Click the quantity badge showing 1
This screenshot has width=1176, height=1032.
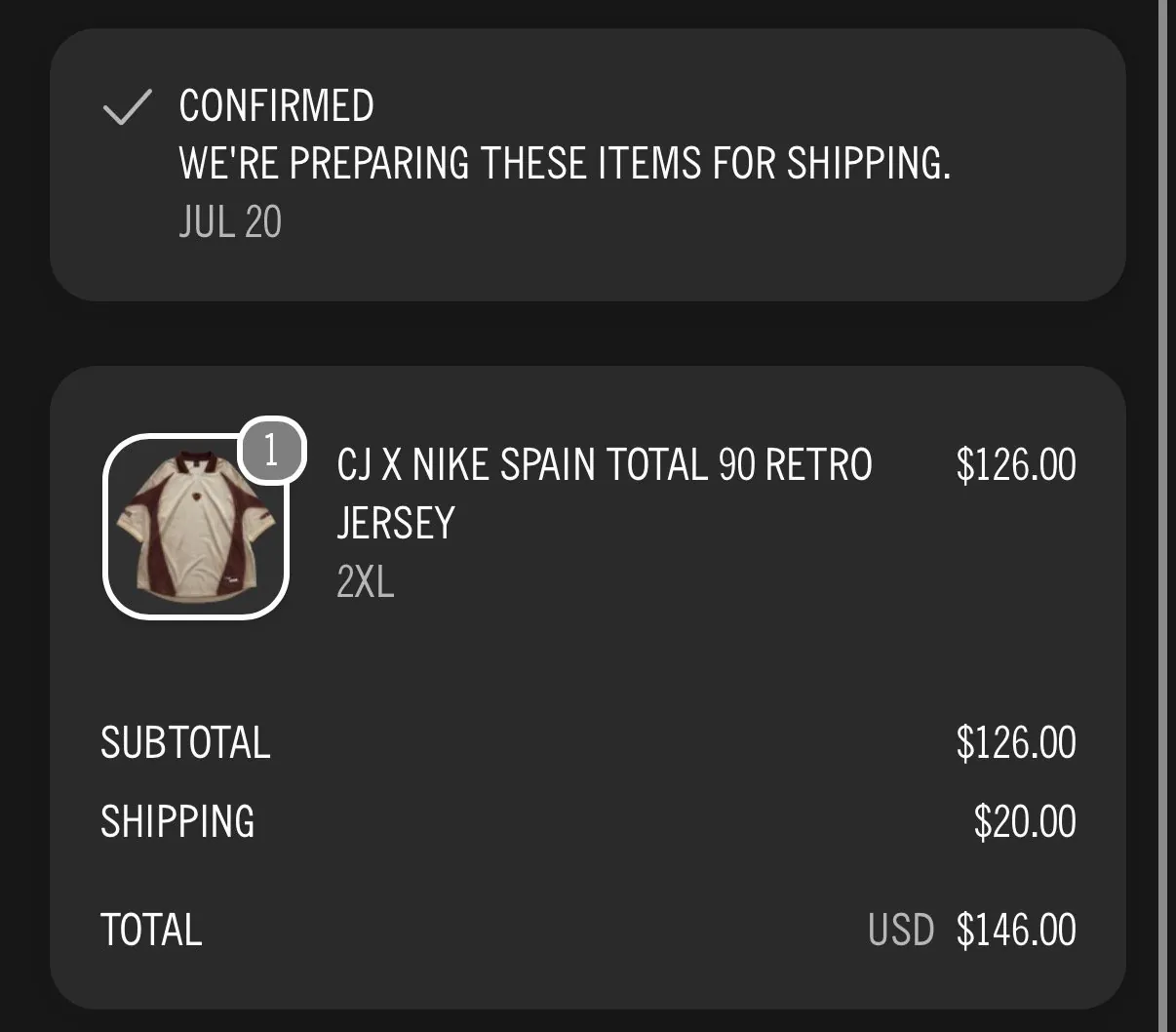272,450
